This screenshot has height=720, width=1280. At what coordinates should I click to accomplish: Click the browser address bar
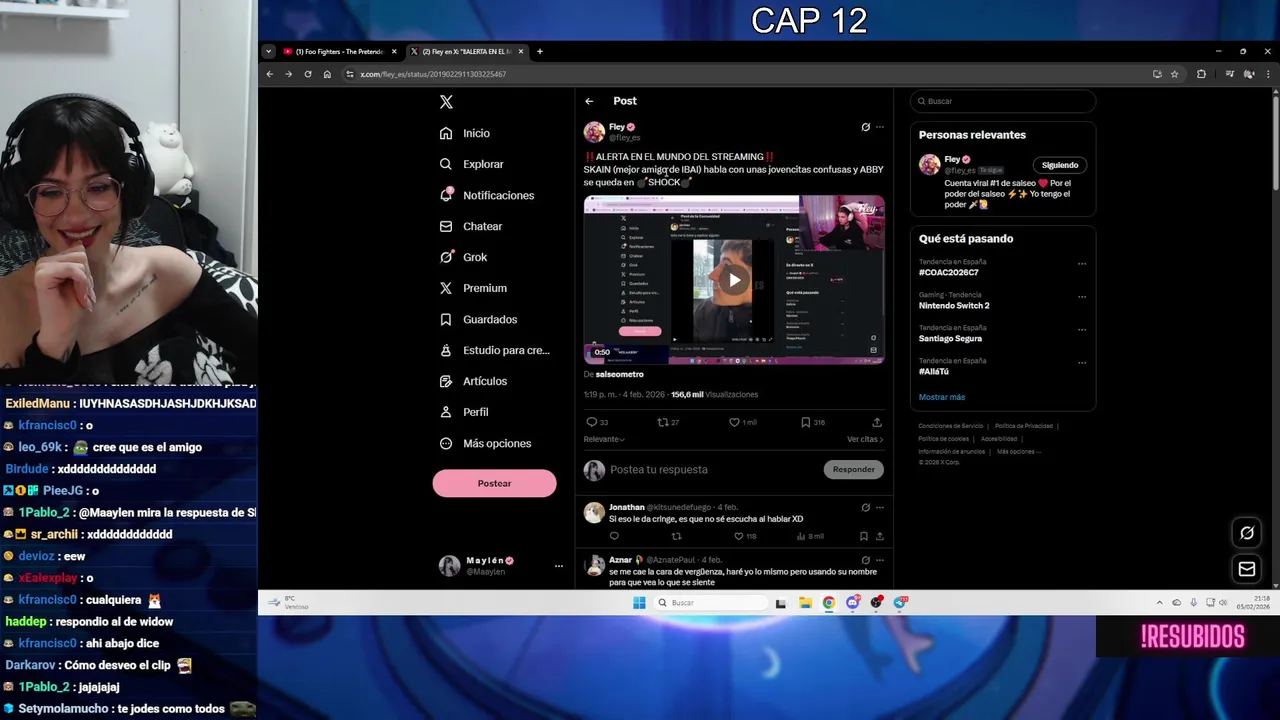pos(745,74)
